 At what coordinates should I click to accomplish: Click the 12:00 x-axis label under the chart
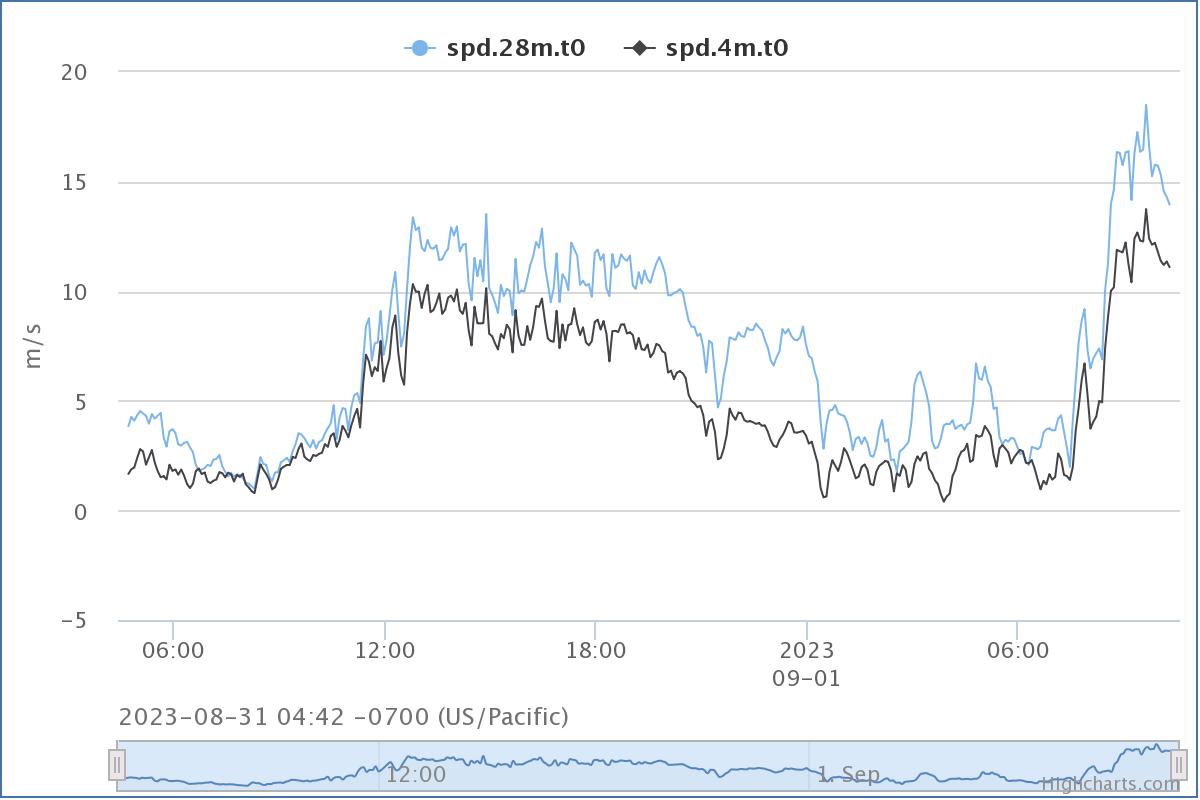pos(385,651)
